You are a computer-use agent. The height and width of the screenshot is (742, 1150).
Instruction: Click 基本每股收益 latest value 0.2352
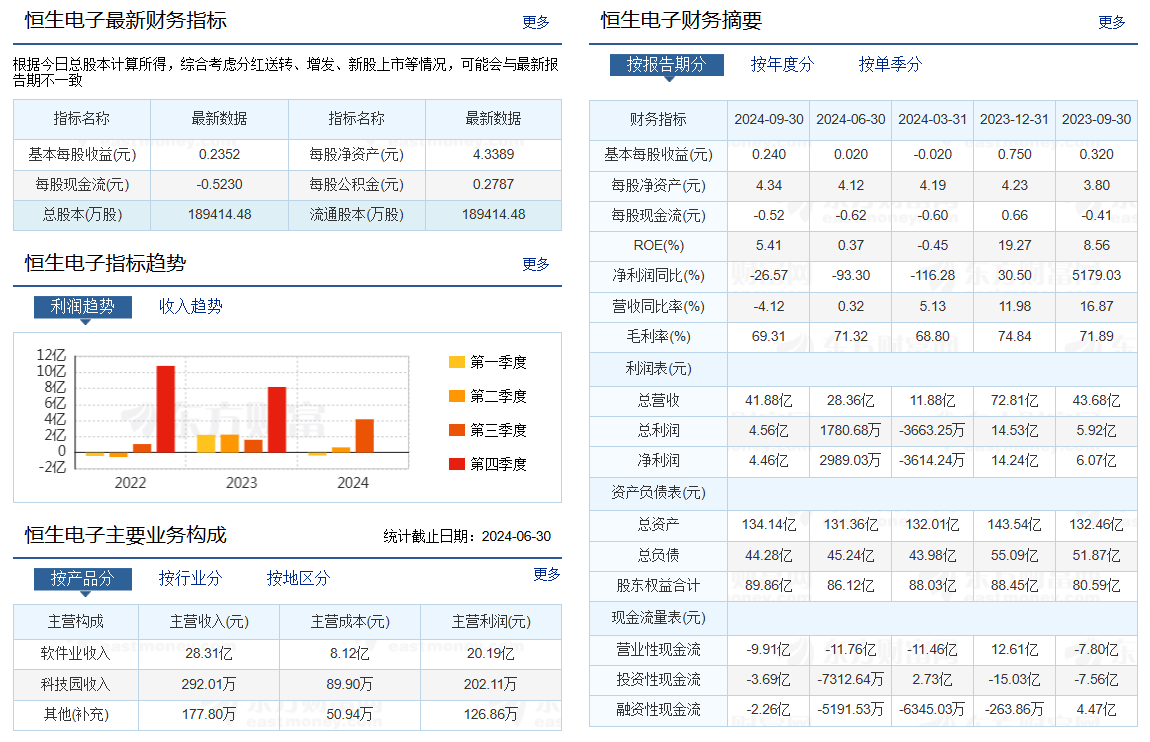[219, 155]
